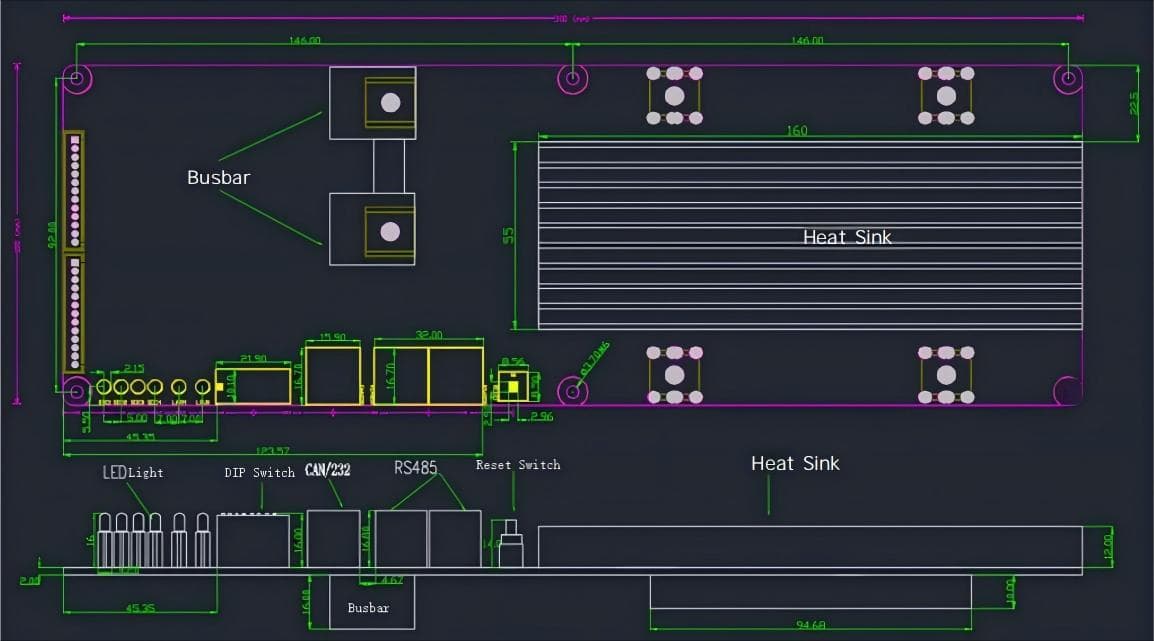Click the RS485 label
1154x641 pixels.
[x=416, y=468]
